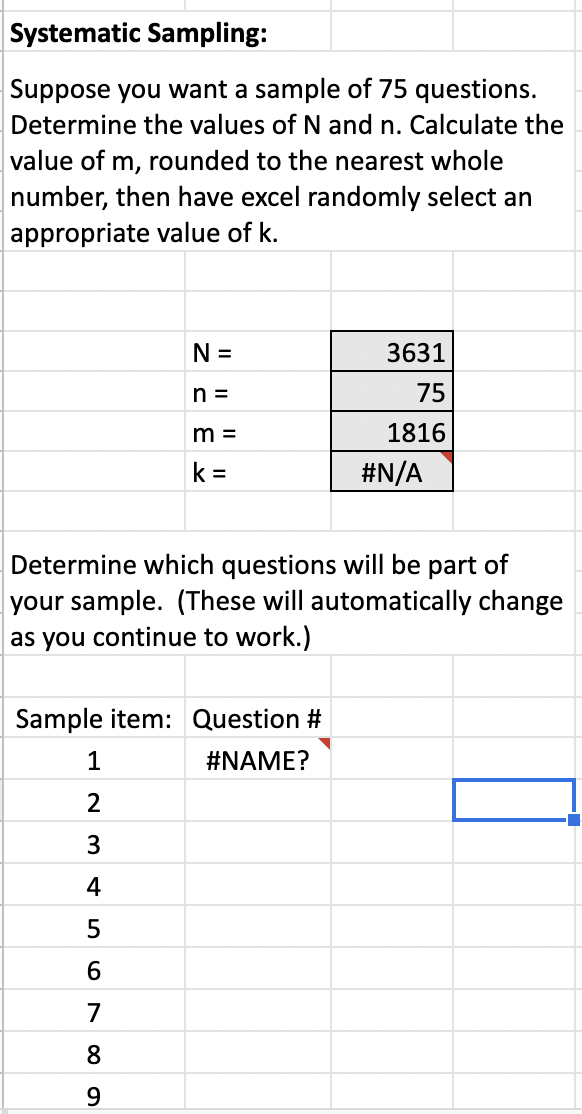Select the cell containing 75
The image size is (582, 1114).
tap(392, 391)
